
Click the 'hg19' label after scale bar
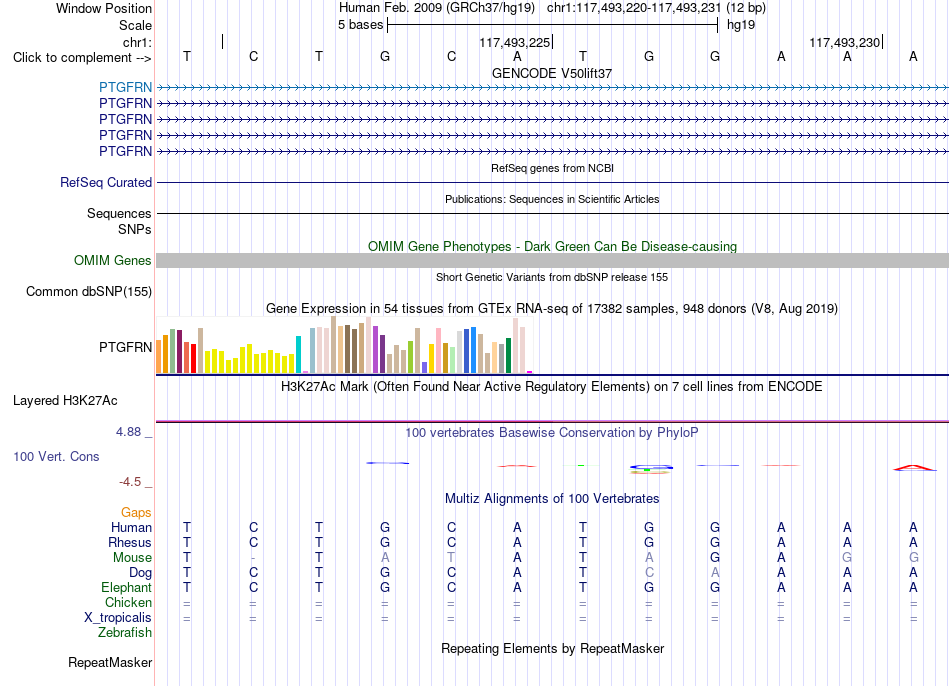click(x=741, y=25)
